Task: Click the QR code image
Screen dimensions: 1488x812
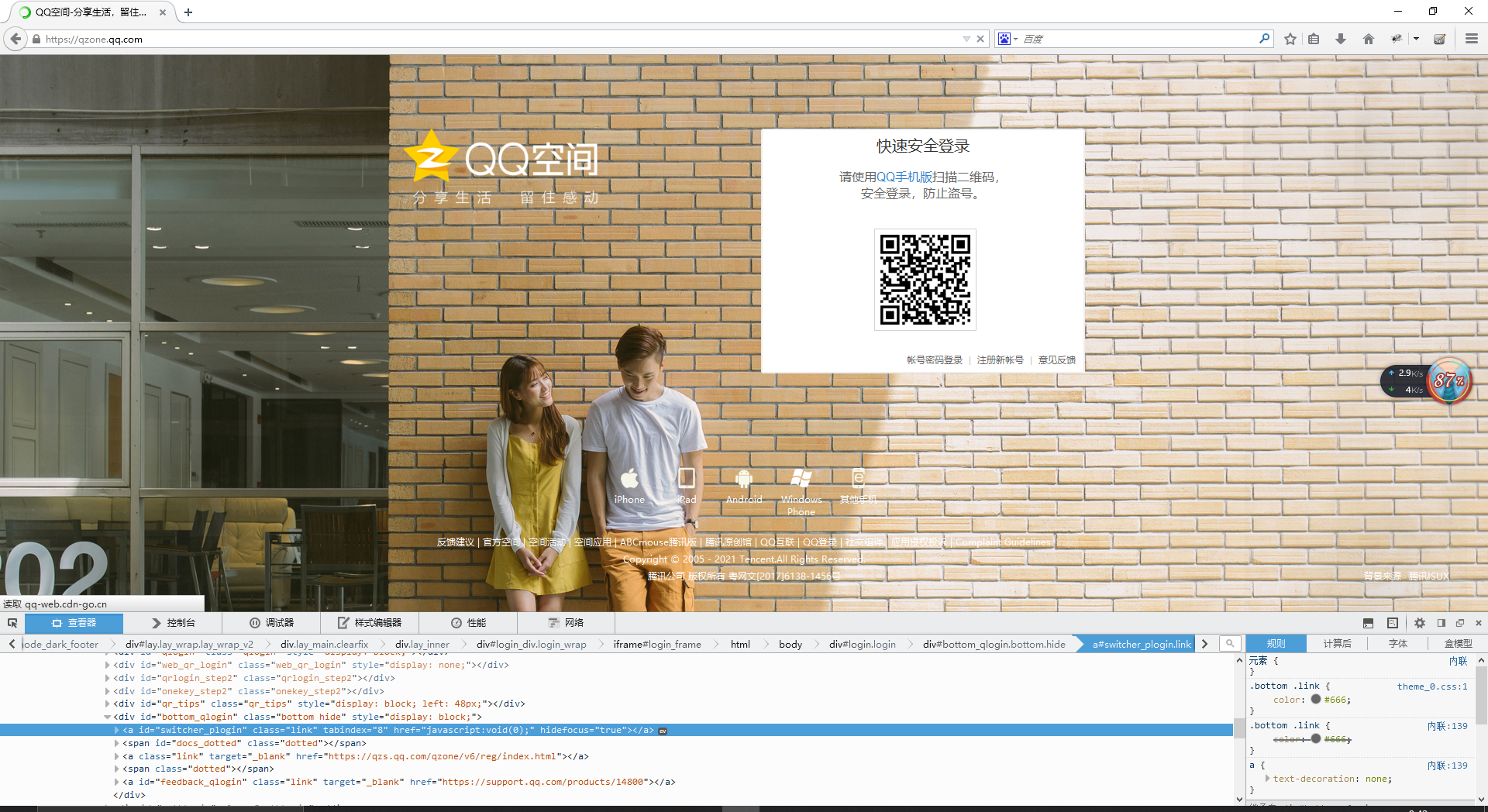Action: (x=925, y=280)
